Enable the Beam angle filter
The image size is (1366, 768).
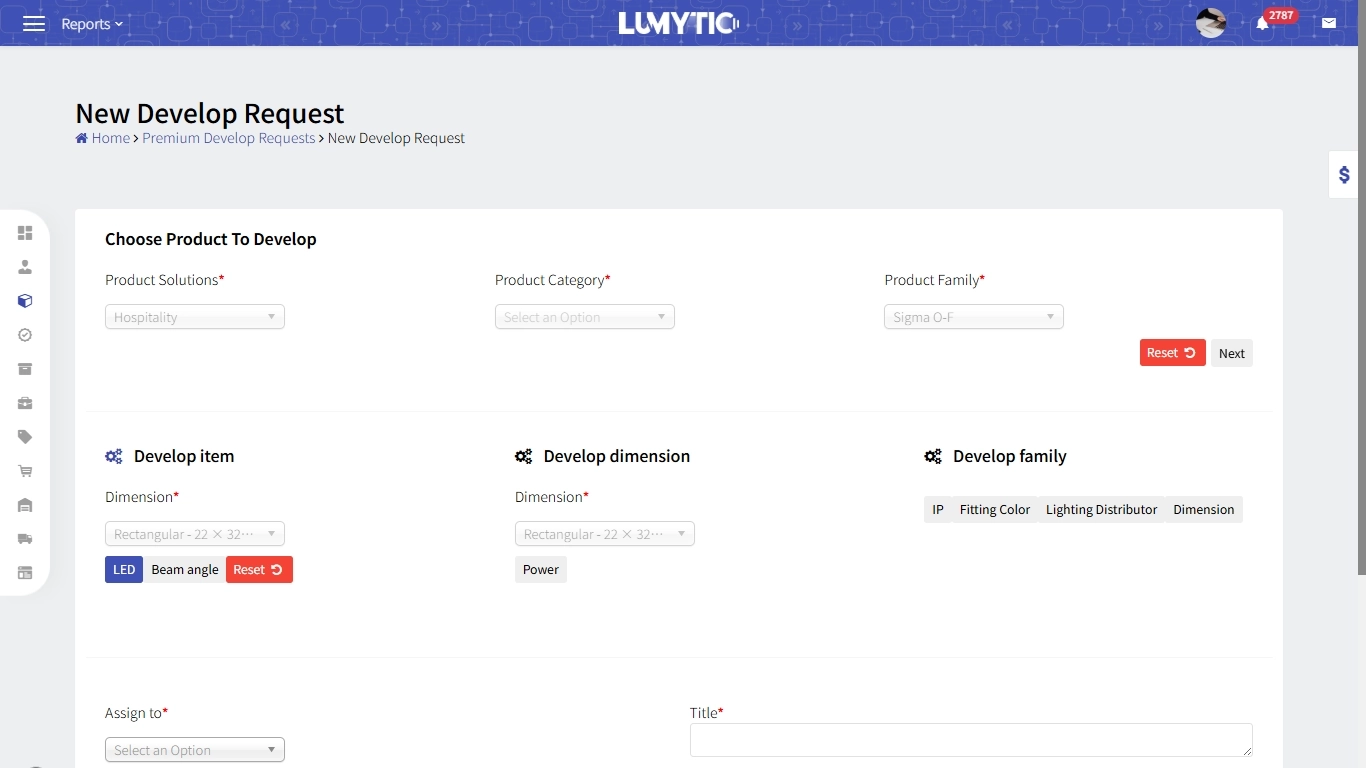point(184,569)
